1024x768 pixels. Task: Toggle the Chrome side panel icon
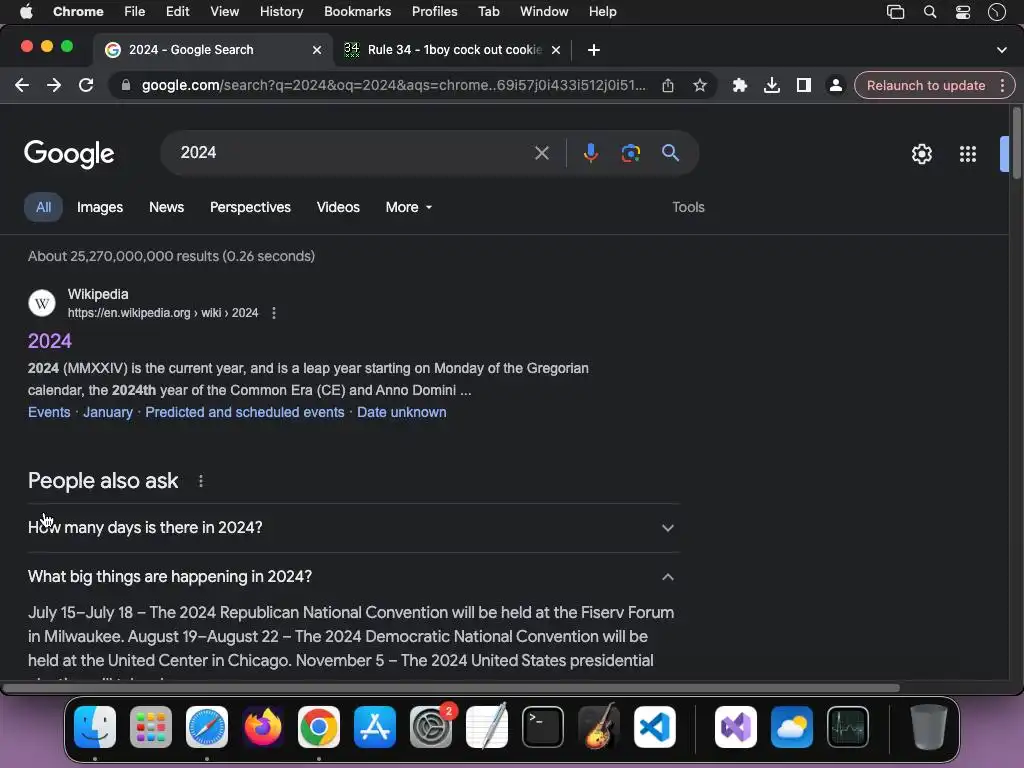coord(804,86)
